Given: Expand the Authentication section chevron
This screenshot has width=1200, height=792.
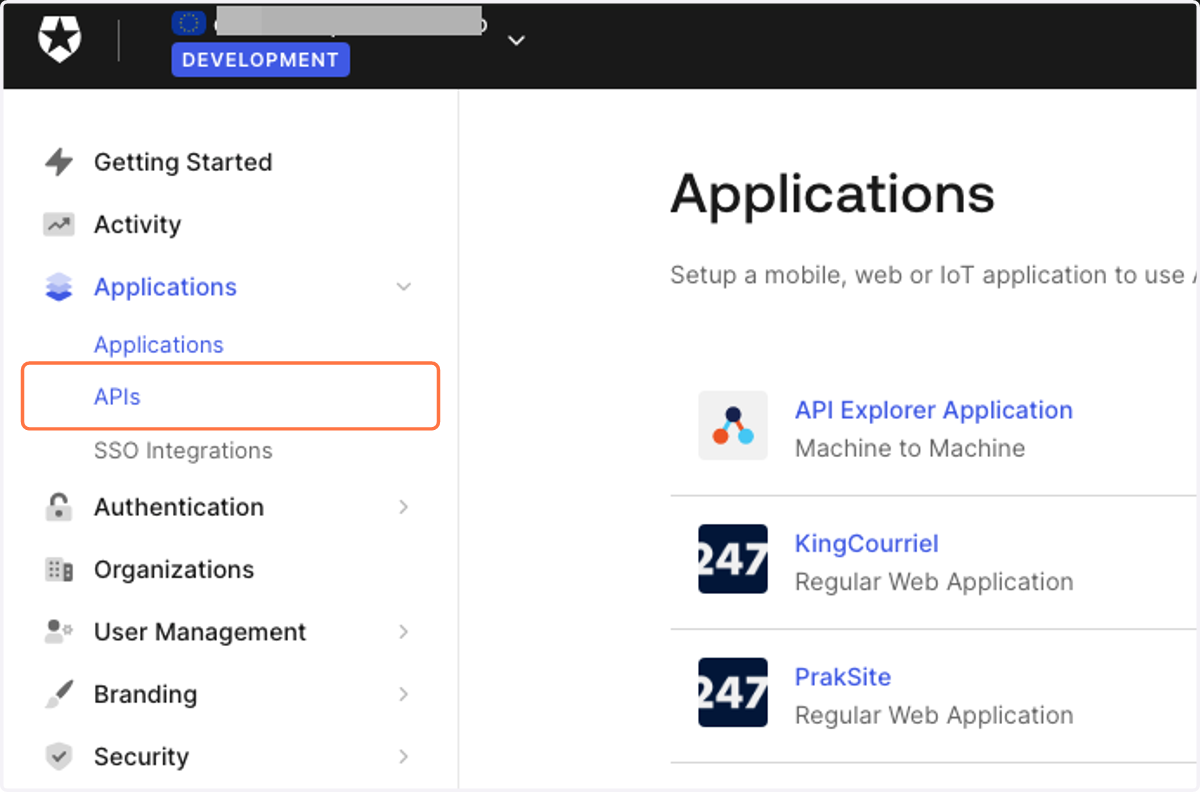Looking at the screenshot, I should (404, 507).
